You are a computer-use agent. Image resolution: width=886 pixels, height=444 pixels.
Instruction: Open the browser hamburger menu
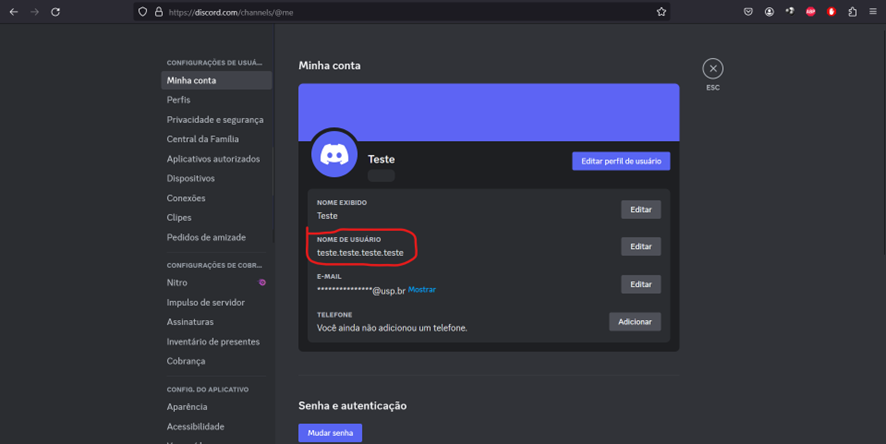(x=872, y=12)
